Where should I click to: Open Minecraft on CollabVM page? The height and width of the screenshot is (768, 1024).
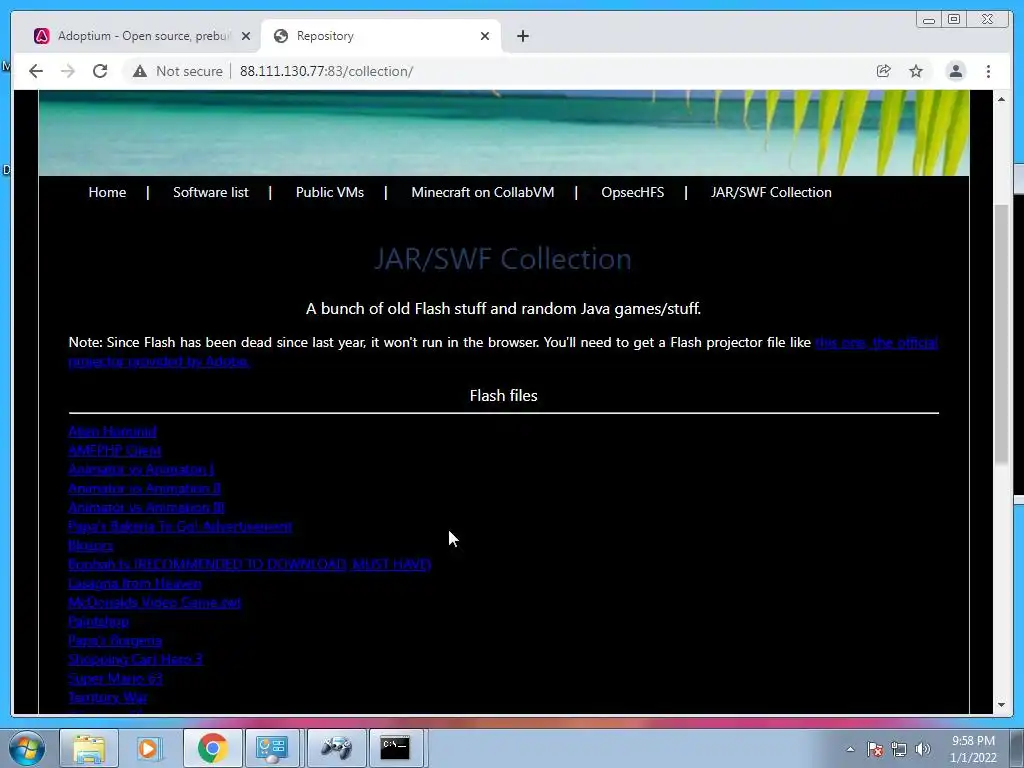[x=483, y=192]
